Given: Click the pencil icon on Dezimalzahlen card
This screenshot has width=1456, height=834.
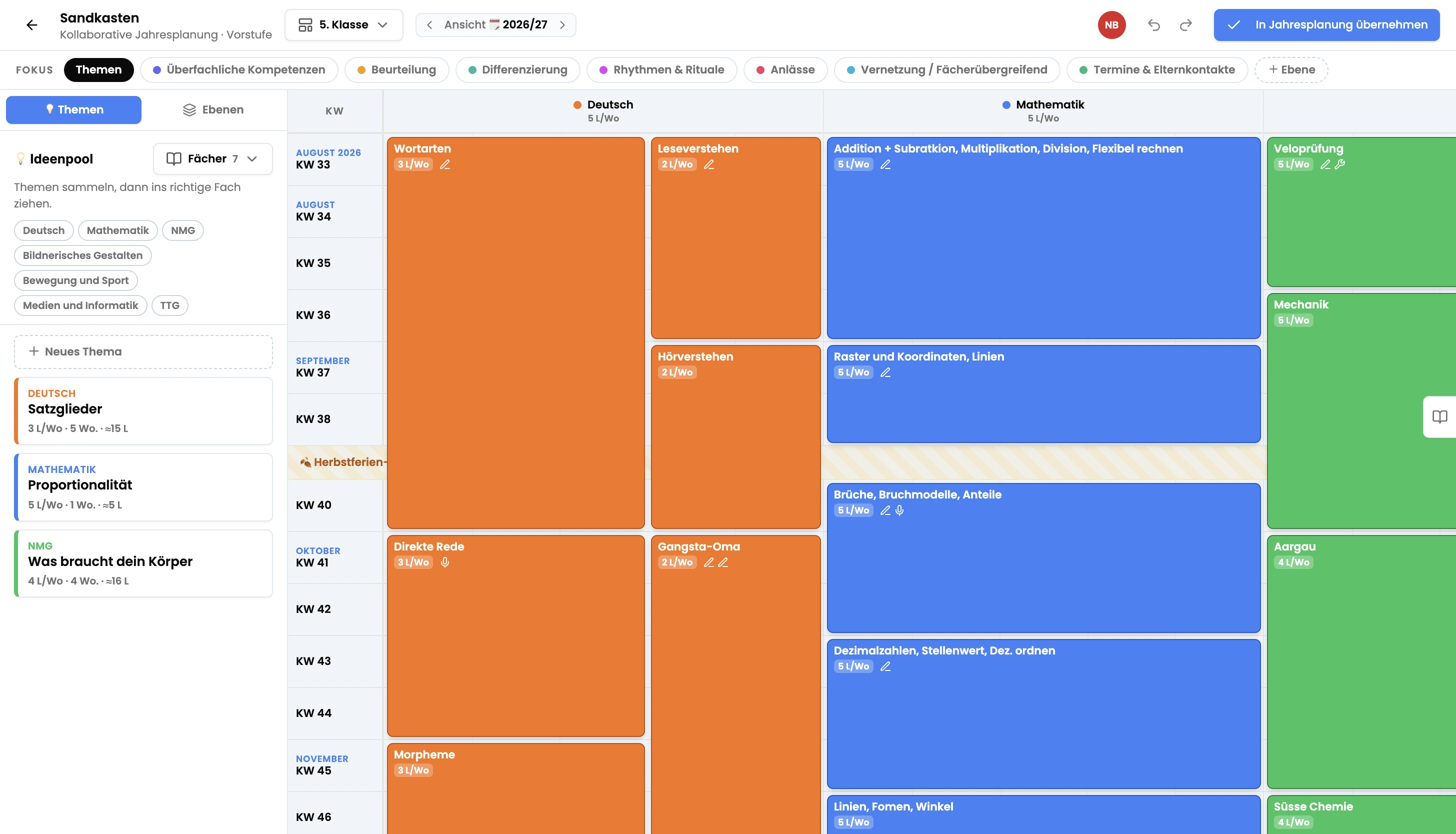Looking at the screenshot, I should [885, 666].
